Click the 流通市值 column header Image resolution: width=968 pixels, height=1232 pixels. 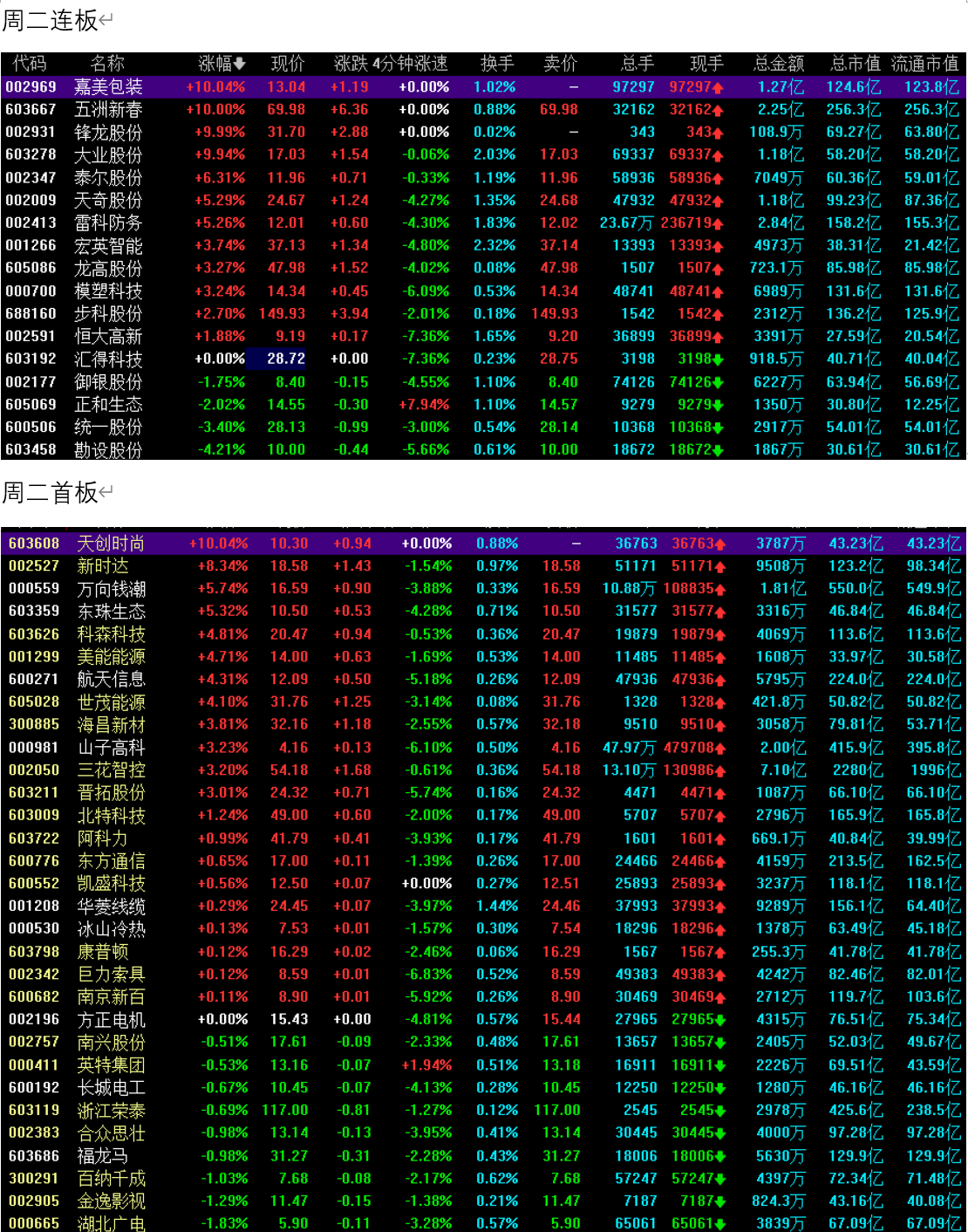[925, 64]
